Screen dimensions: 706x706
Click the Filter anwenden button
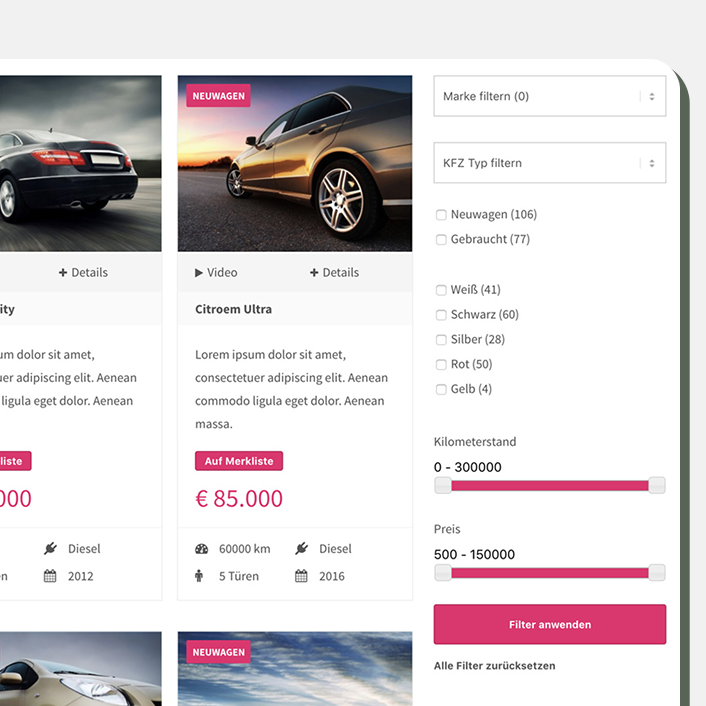point(549,624)
